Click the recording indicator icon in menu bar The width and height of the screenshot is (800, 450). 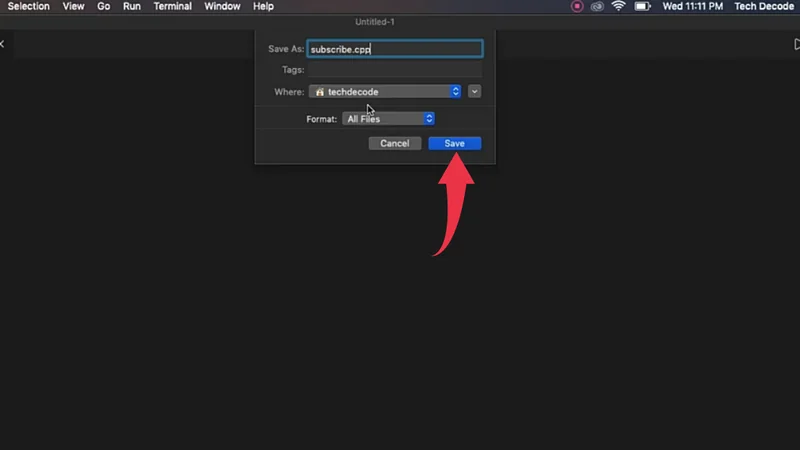coord(577,6)
